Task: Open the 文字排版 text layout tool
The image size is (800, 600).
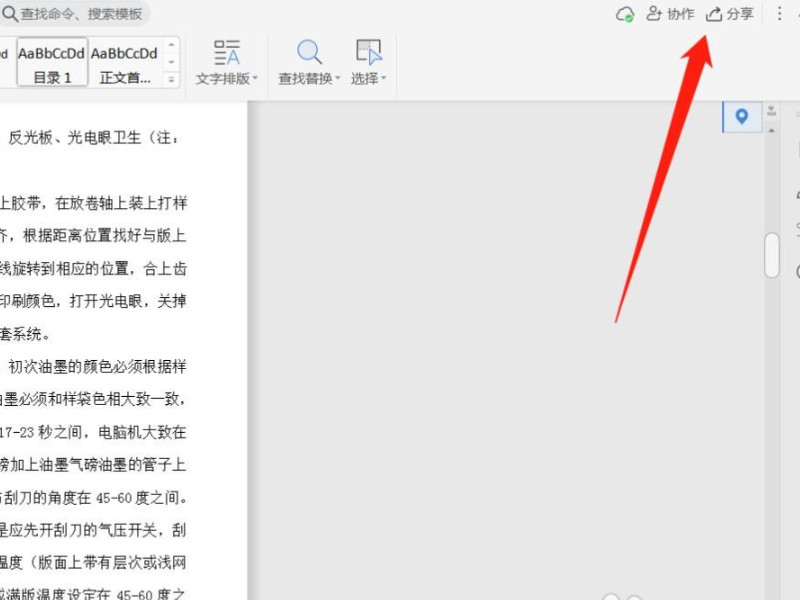Action: 226,62
